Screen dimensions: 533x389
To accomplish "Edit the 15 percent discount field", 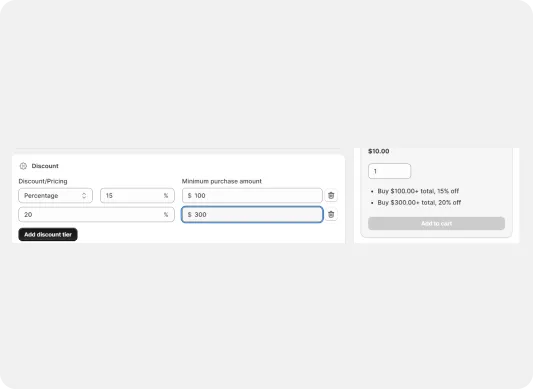I will (137, 196).
